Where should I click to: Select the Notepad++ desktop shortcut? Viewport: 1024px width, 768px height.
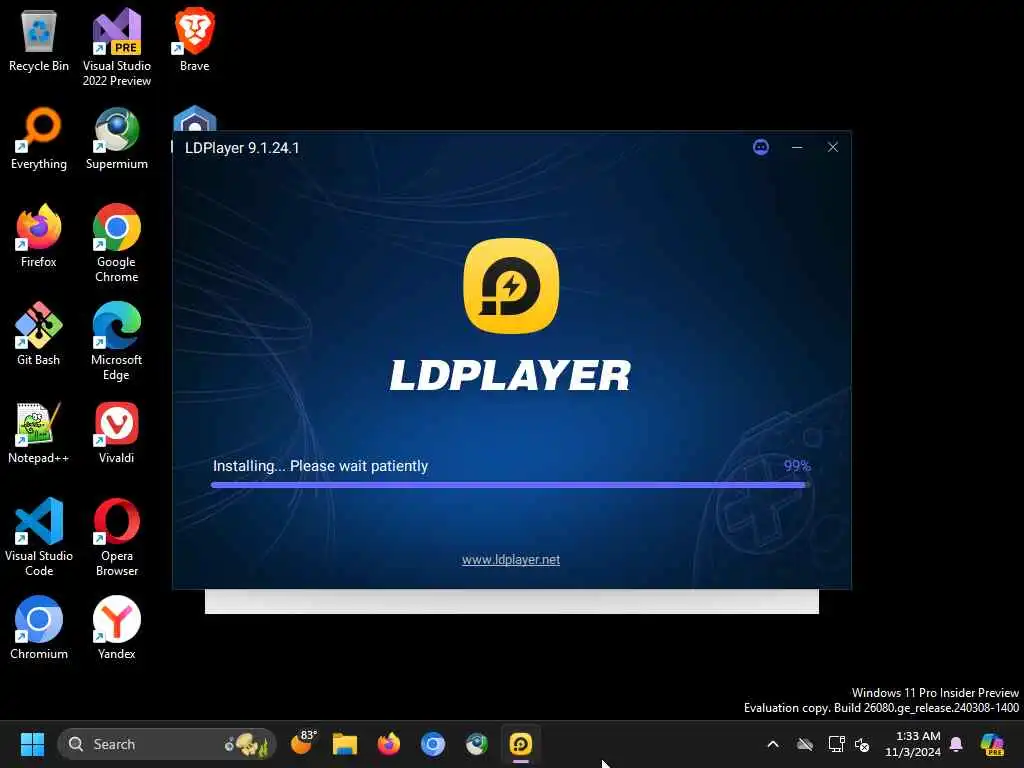point(39,432)
